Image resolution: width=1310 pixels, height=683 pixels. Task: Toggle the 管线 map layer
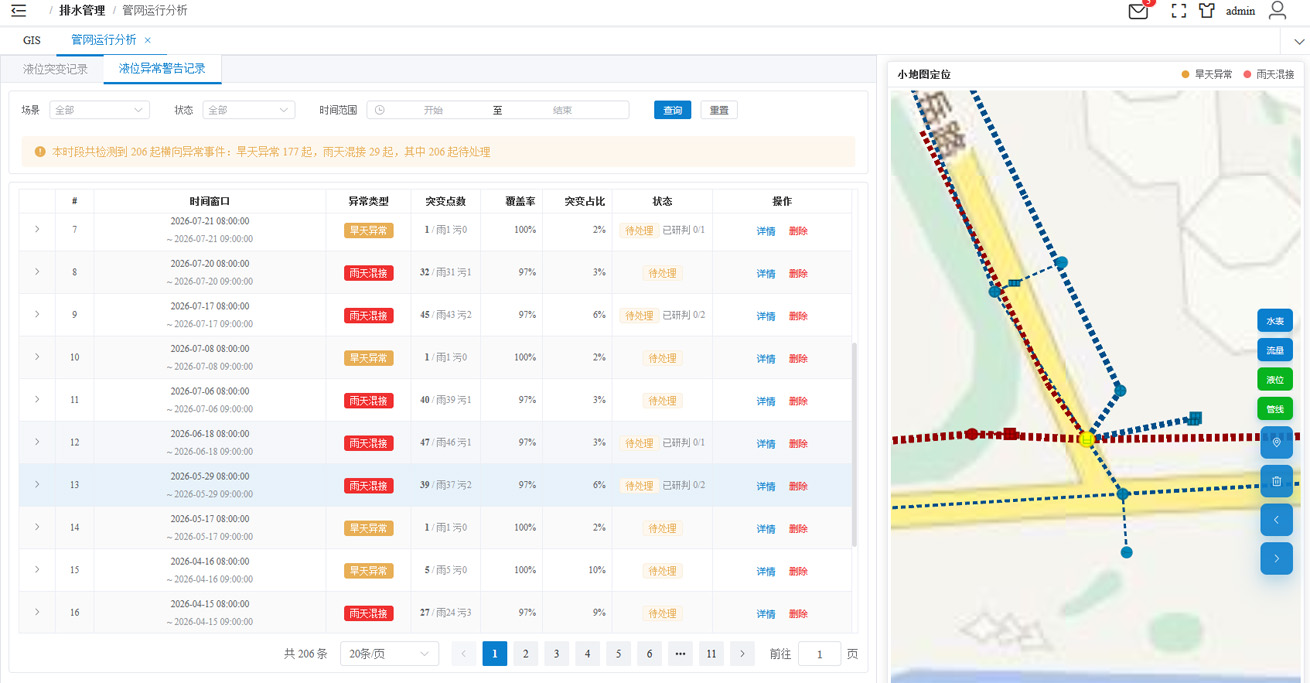(x=1275, y=408)
